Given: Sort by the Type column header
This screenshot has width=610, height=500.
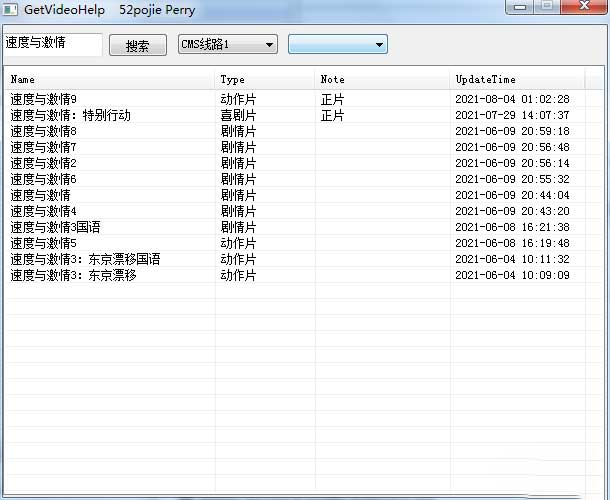Looking at the screenshot, I should (x=265, y=79).
